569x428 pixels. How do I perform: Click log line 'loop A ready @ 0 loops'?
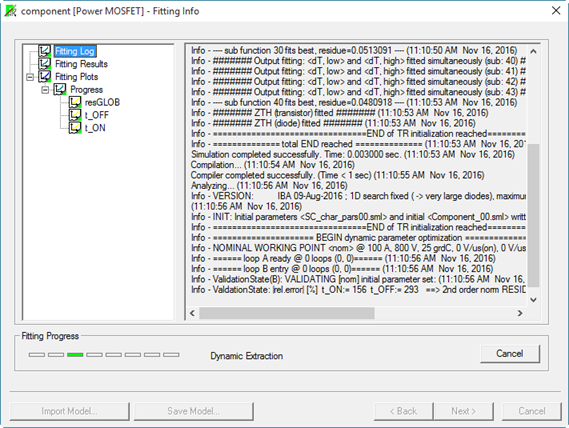click(343, 258)
